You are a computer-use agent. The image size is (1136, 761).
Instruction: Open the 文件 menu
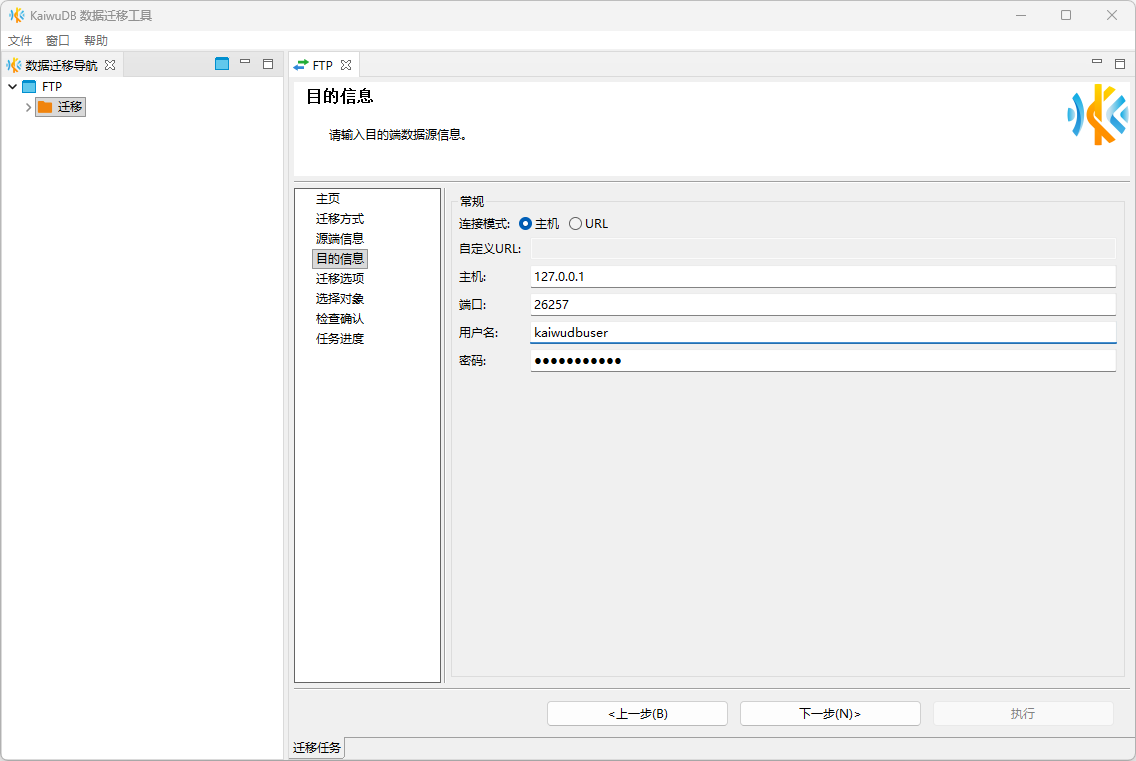tap(20, 41)
